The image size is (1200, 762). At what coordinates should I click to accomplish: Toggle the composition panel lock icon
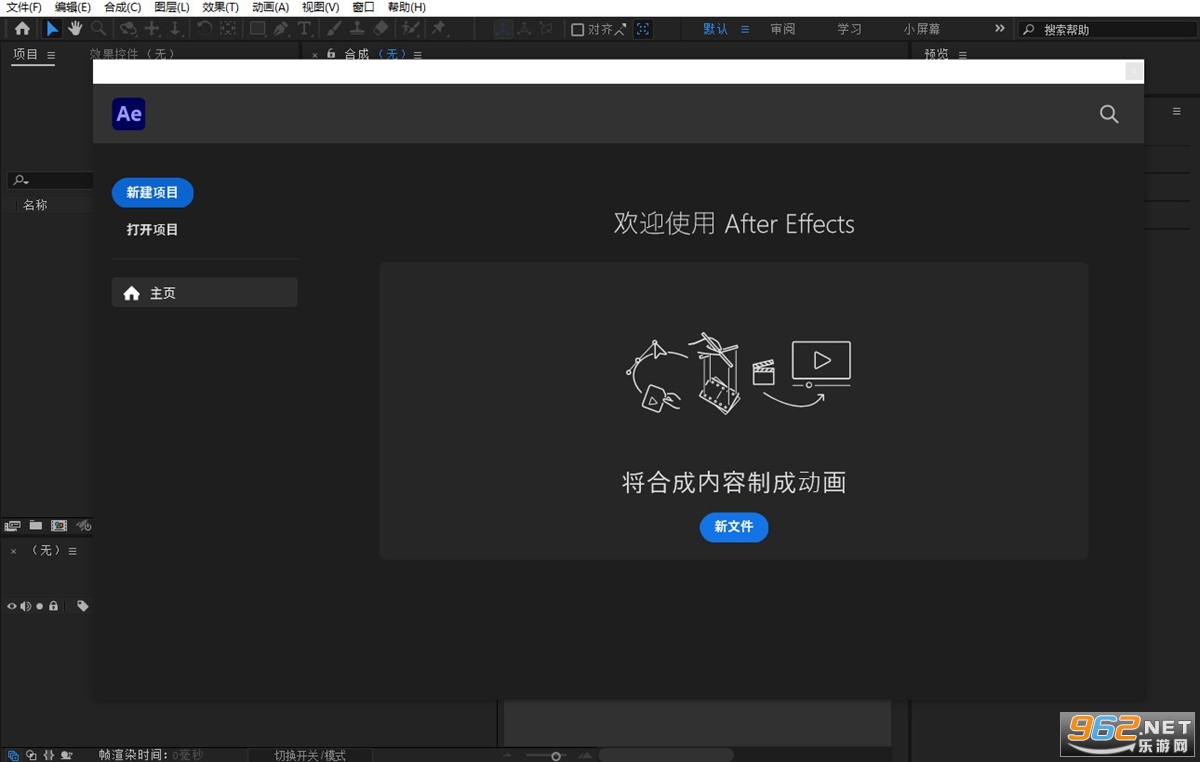[x=331, y=54]
